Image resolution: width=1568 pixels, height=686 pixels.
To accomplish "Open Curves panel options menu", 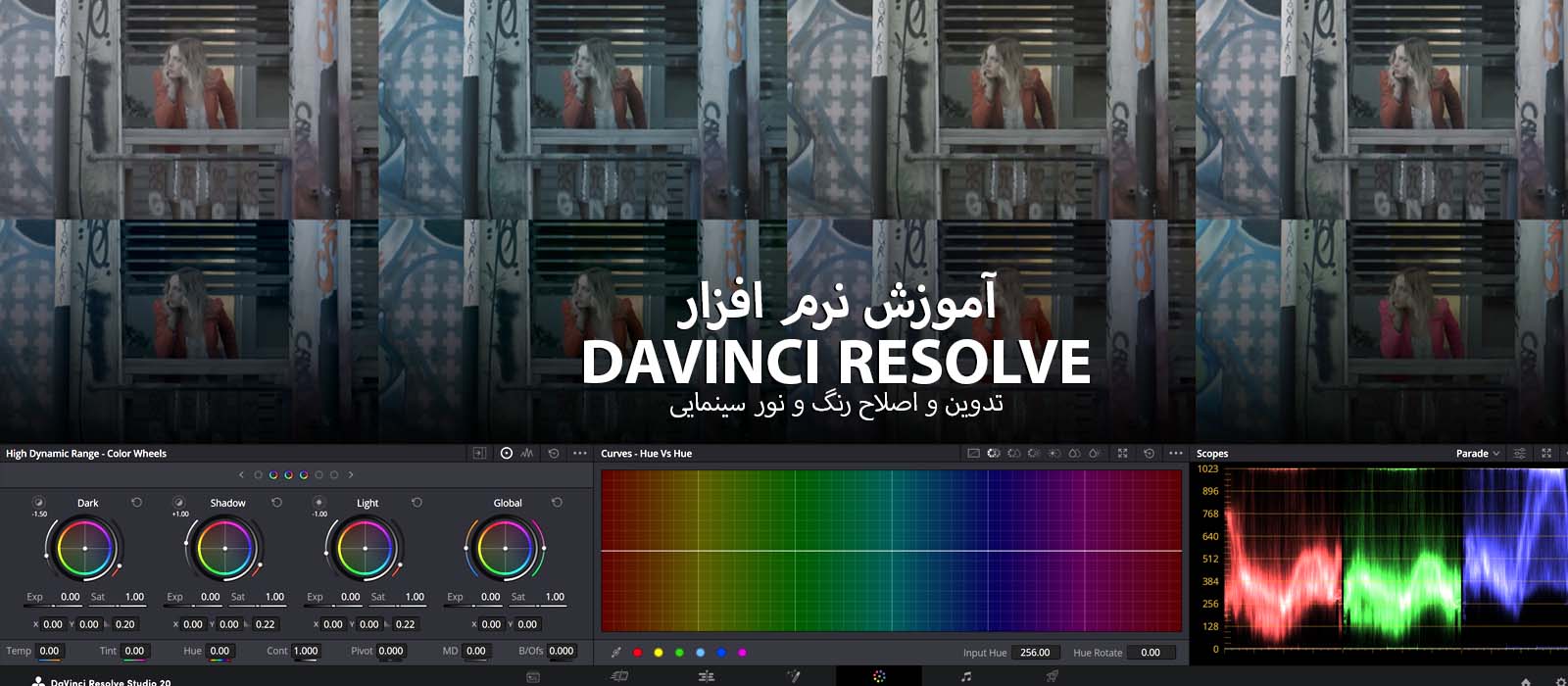I will point(1176,454).
